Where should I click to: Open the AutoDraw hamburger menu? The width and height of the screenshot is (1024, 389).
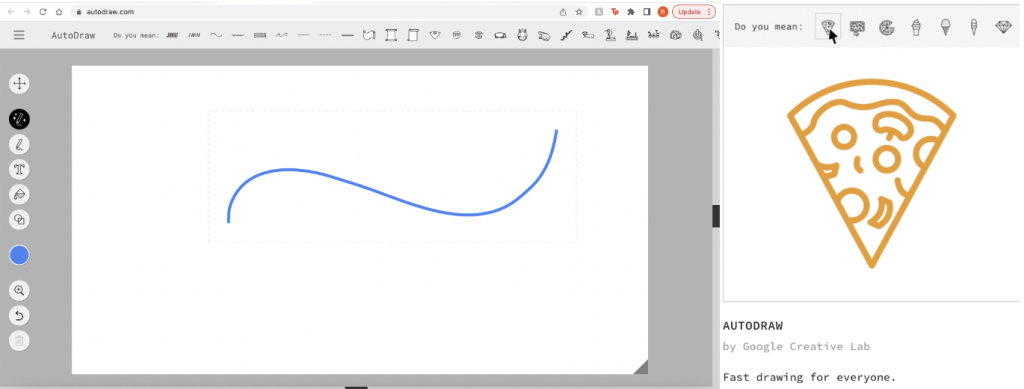(19, 35)
